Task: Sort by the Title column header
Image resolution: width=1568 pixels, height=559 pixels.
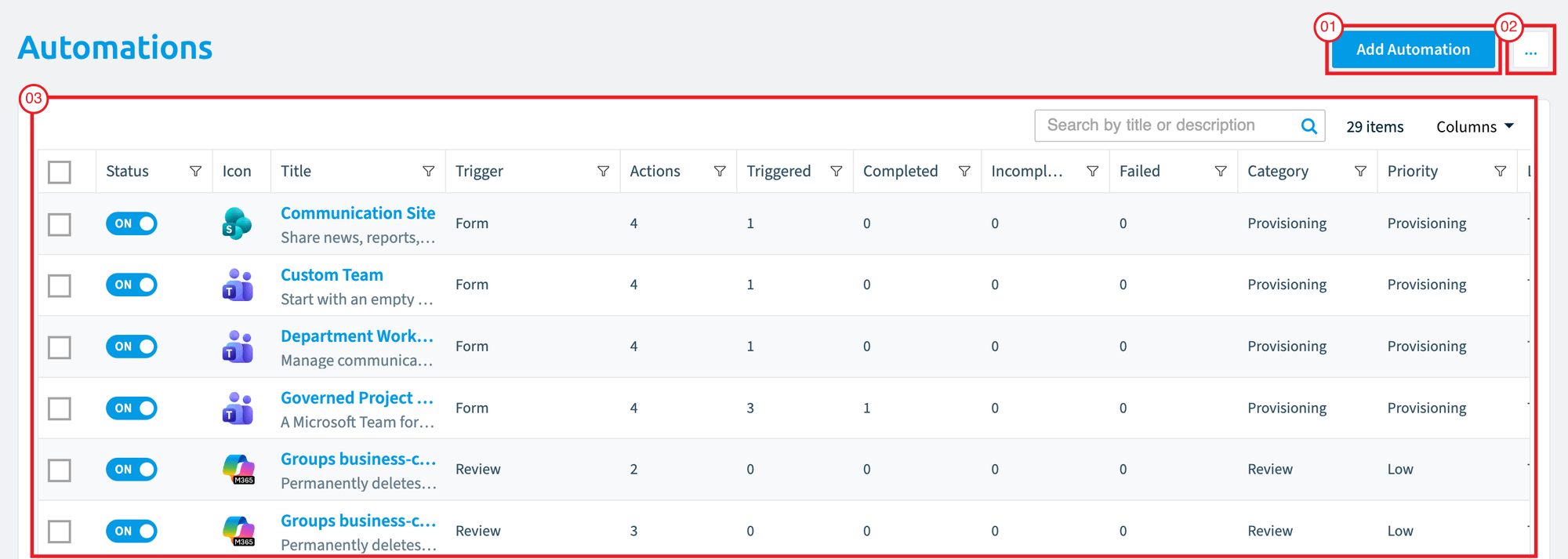Action: tap(296, 171)
